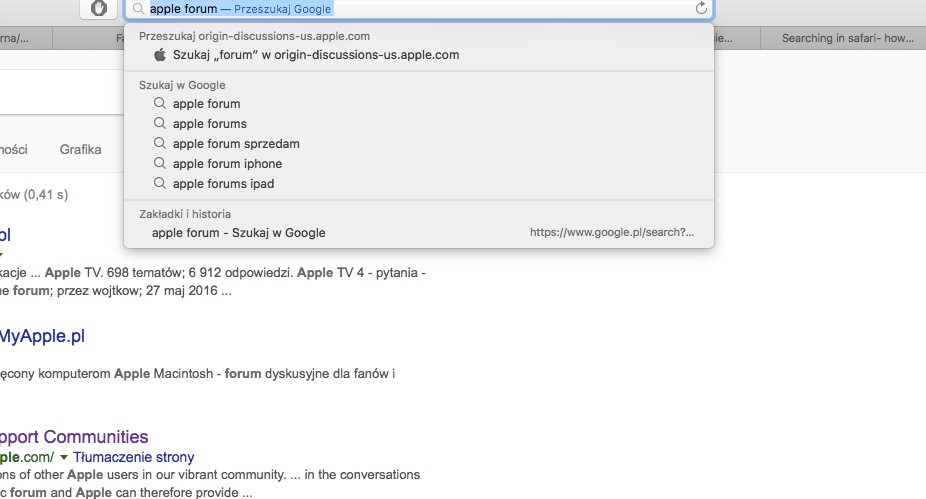Click the Apple logo beside the origin-discussions suggestion
The image size is (926, 499).
(159, 55)
